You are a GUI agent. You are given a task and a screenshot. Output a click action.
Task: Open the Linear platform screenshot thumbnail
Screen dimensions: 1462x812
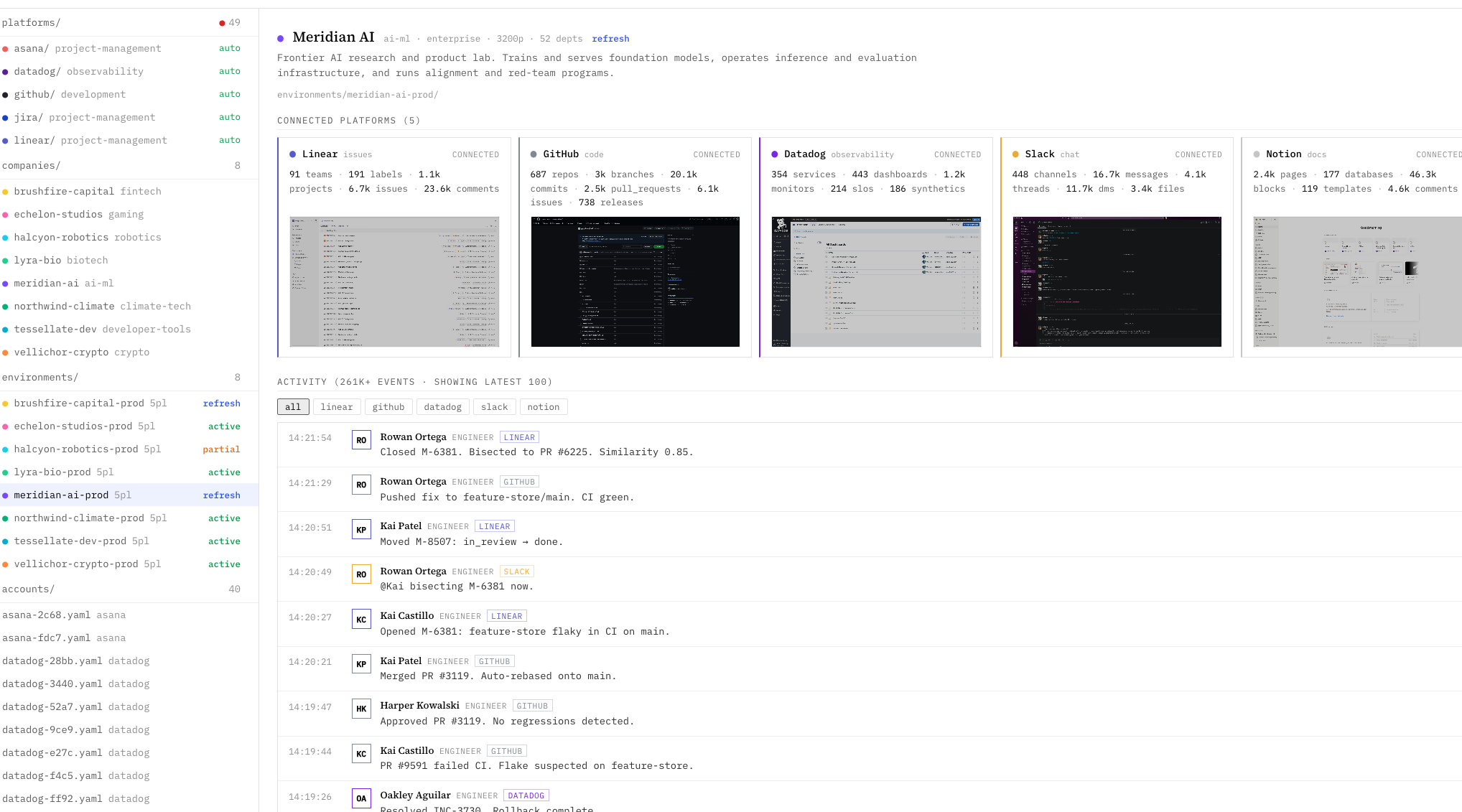click(x=394, y=281)
